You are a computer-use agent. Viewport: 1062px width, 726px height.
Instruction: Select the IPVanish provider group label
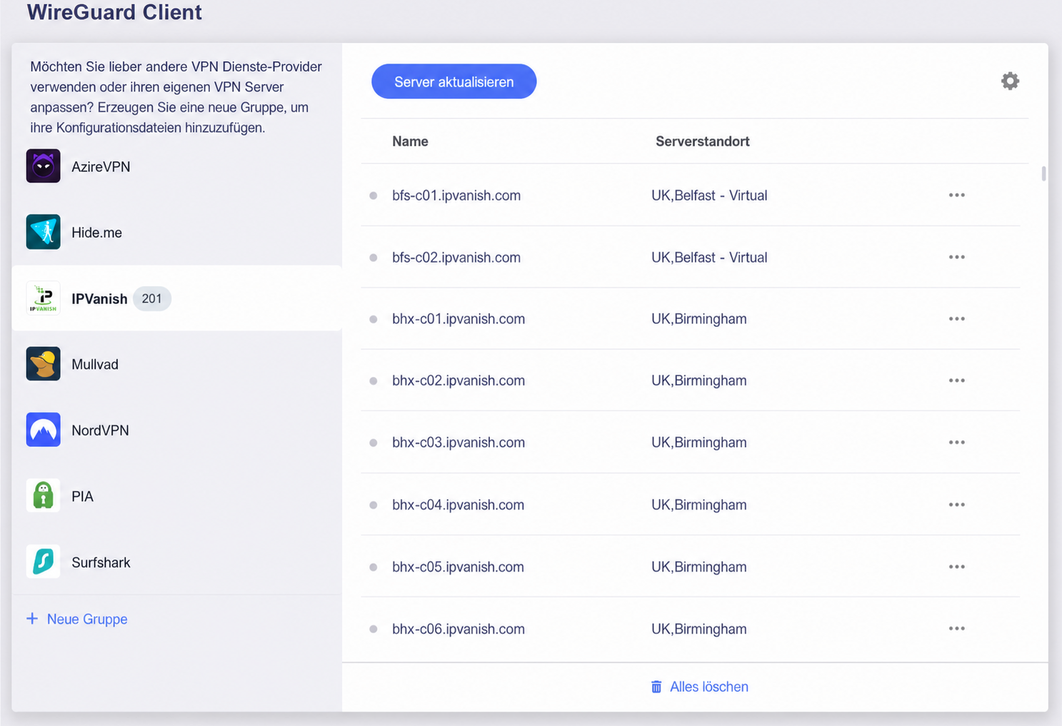(x=100, y=299)
